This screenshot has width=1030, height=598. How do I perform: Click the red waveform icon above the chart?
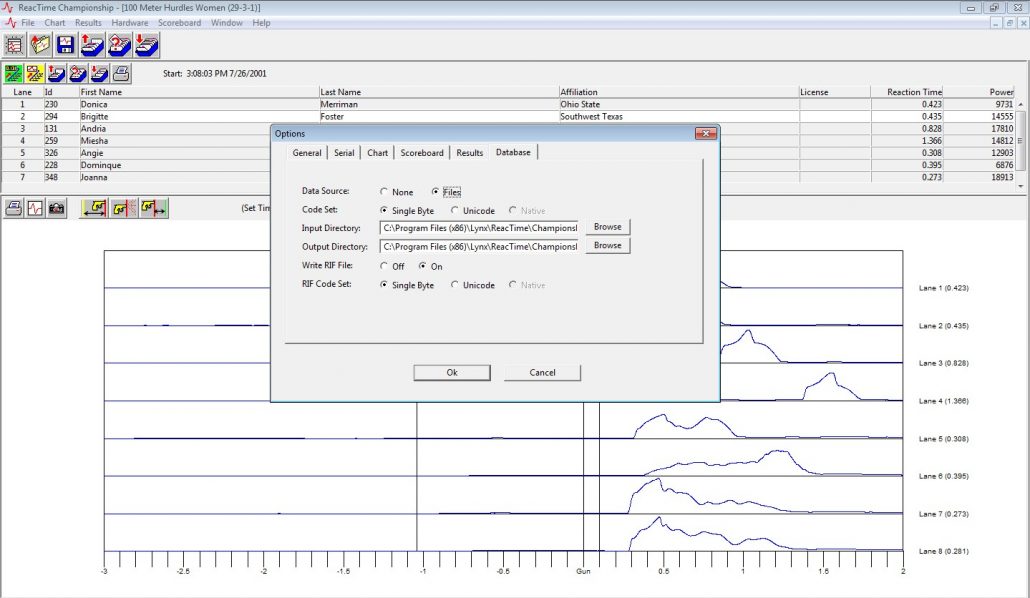coord(36,208)
